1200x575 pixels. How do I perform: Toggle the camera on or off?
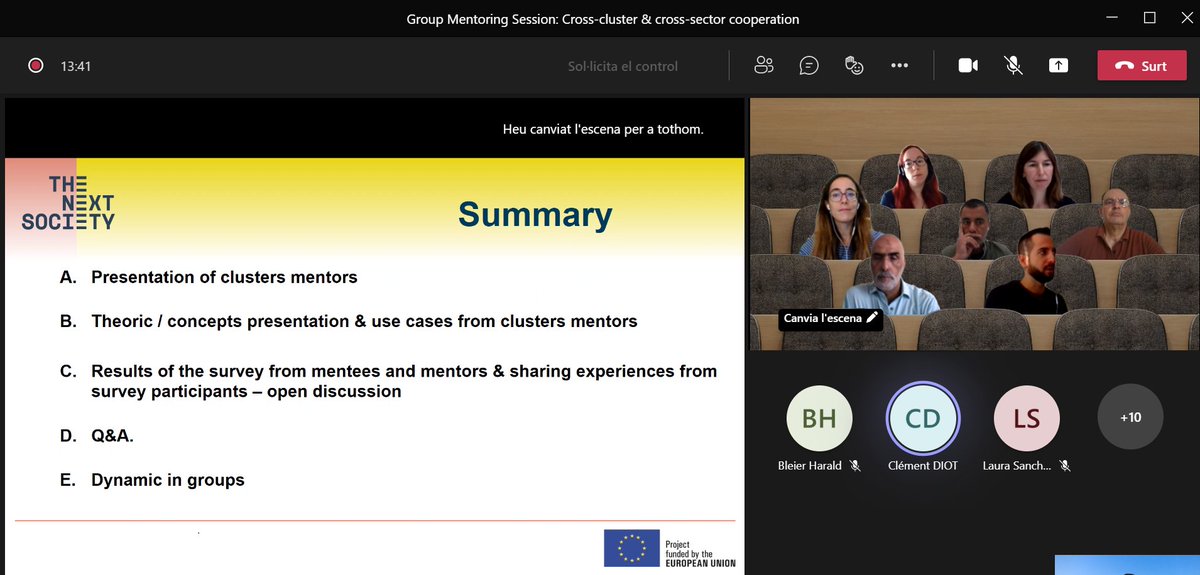[968, 66]
